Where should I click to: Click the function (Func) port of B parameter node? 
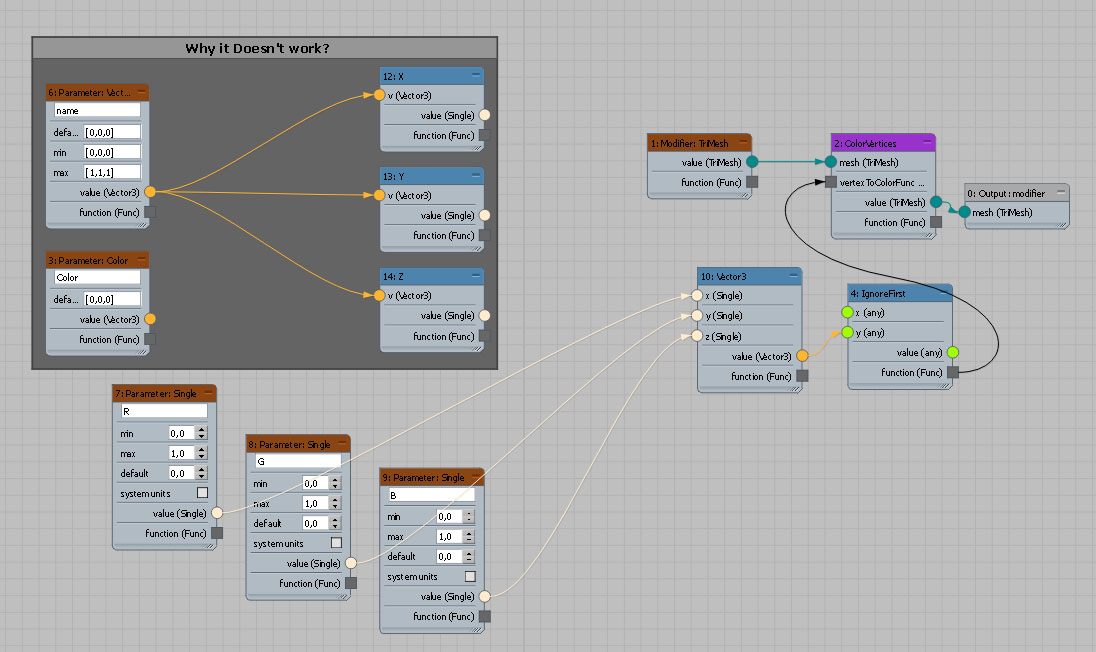pyautogui.click(x=484, y=616)
